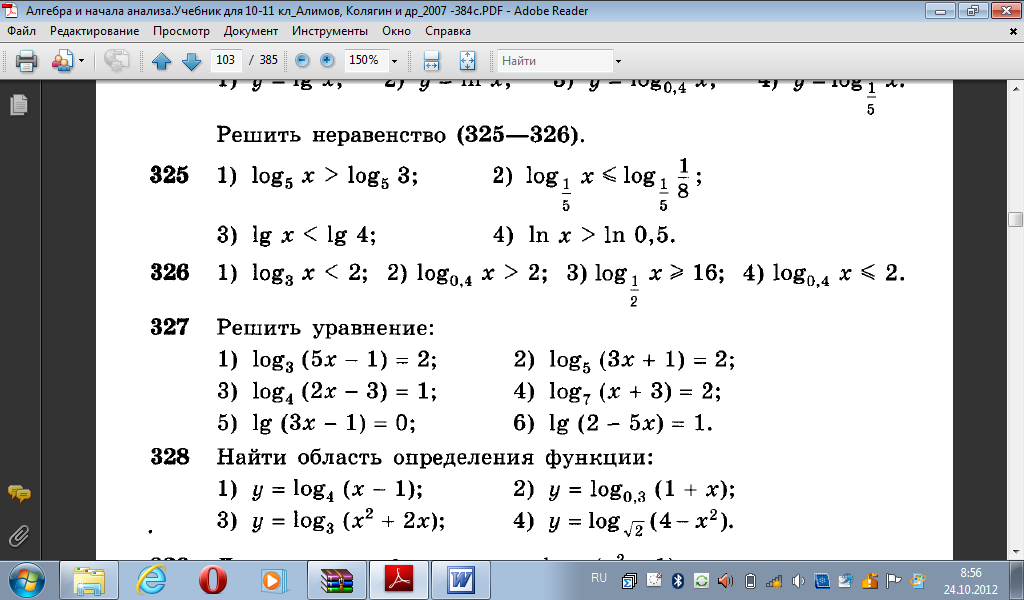The height and width of the screenshot is (600, 1024).
Task: Click the heading 'Решить уравнение:'
Action: pyautogui.click(x=325, y=327)
